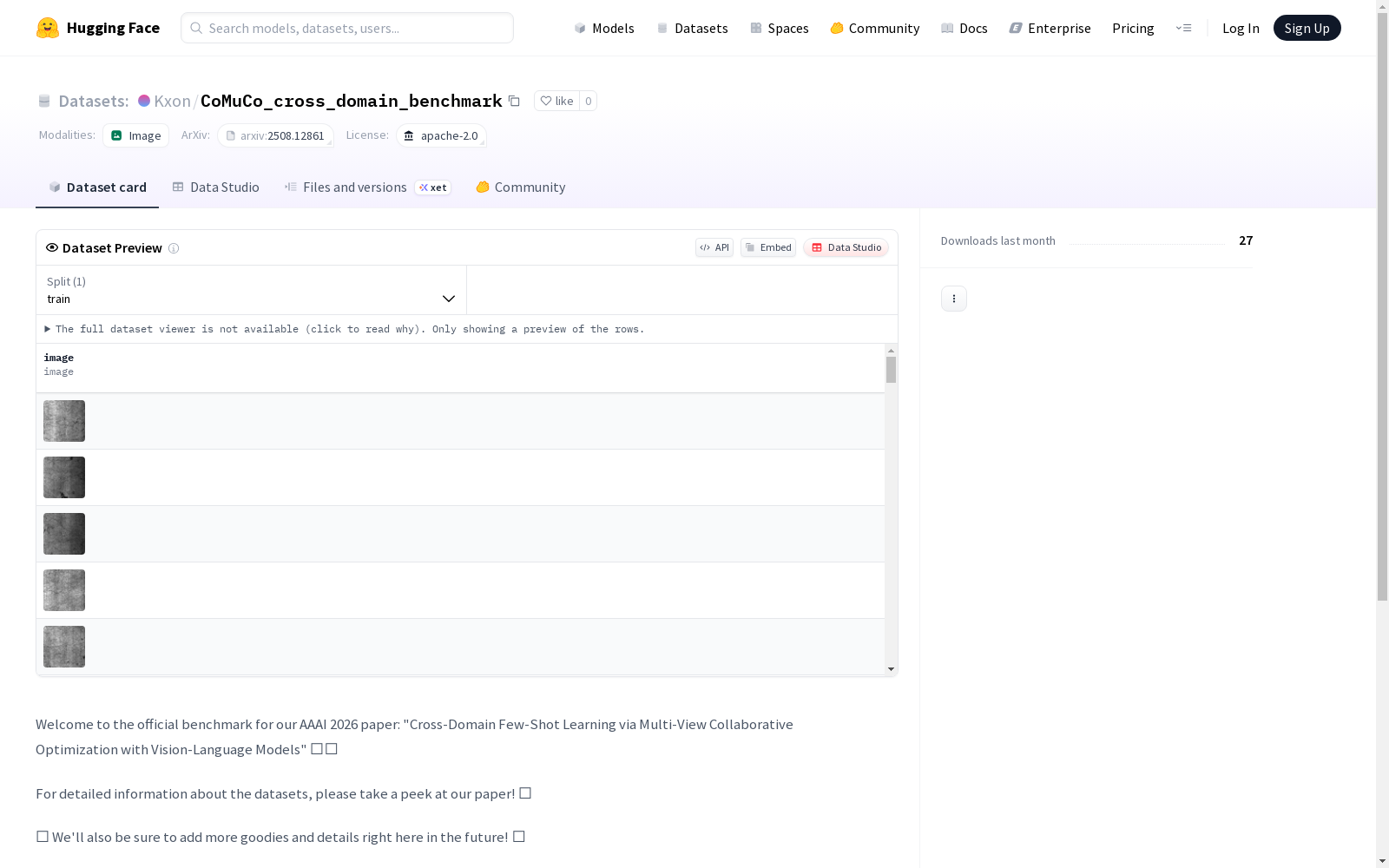Expand the Split train dropdown

[252, 290]
